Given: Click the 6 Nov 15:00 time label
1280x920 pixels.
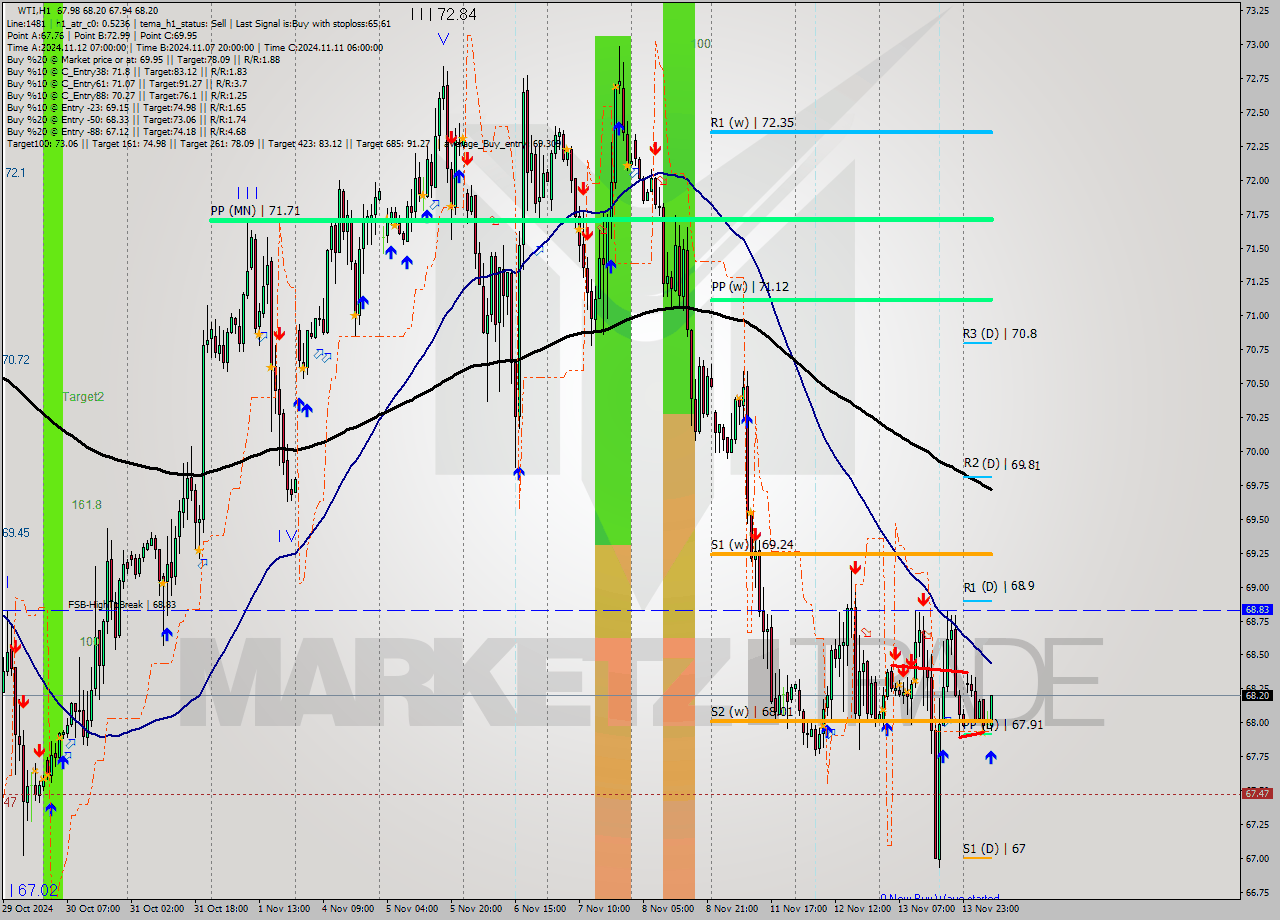Looking at the screenshot, I should [539, 909].
